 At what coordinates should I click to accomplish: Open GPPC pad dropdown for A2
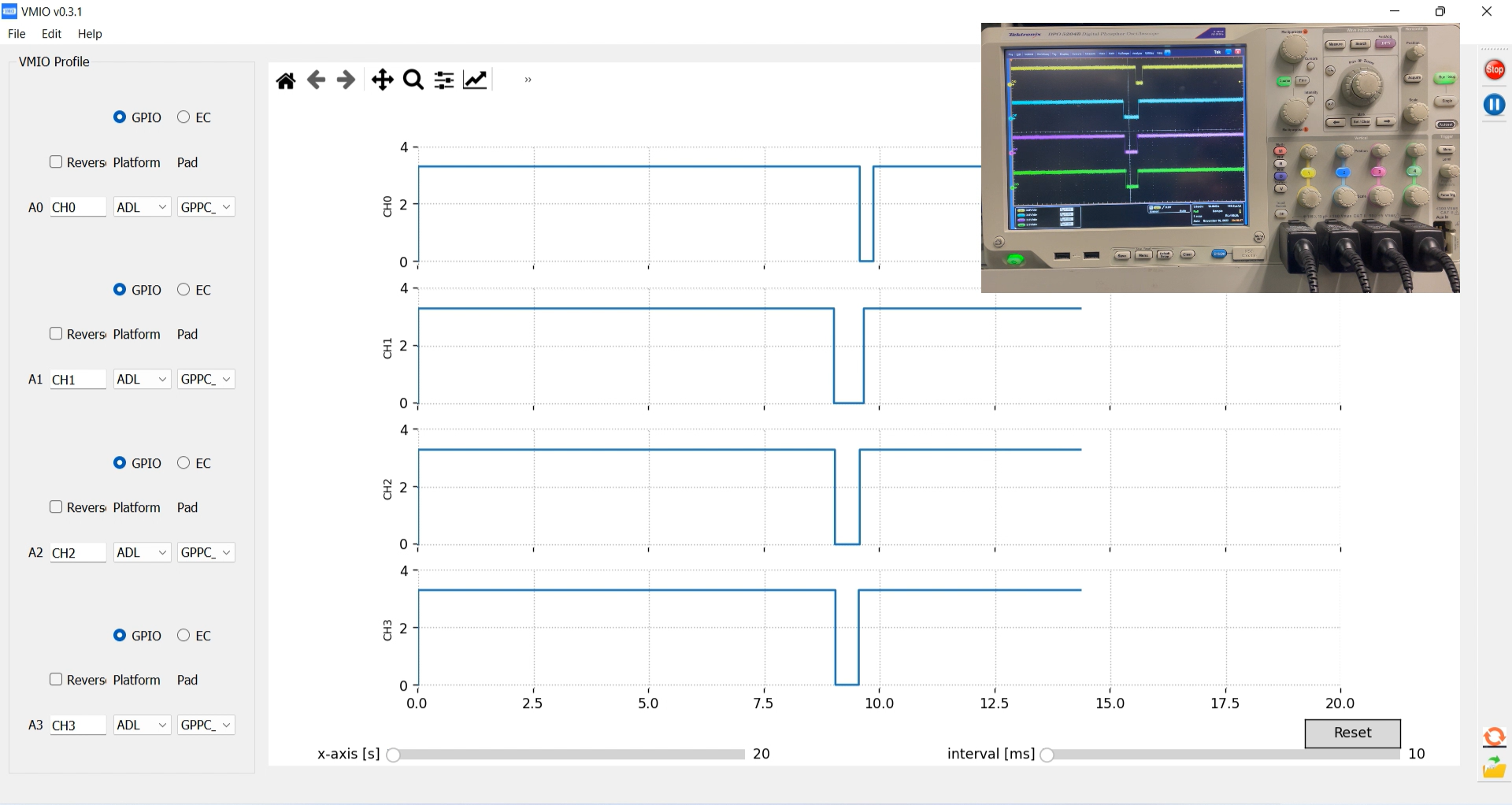tap(206, 552)
